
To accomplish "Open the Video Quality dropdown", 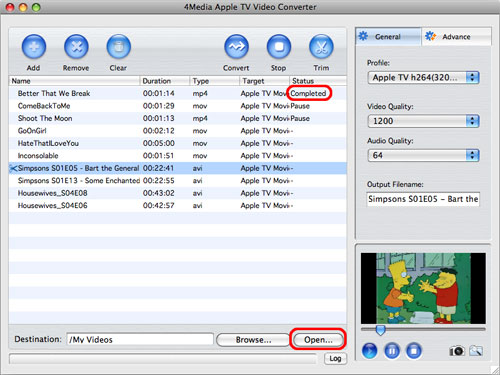I will tap(423, 121).
